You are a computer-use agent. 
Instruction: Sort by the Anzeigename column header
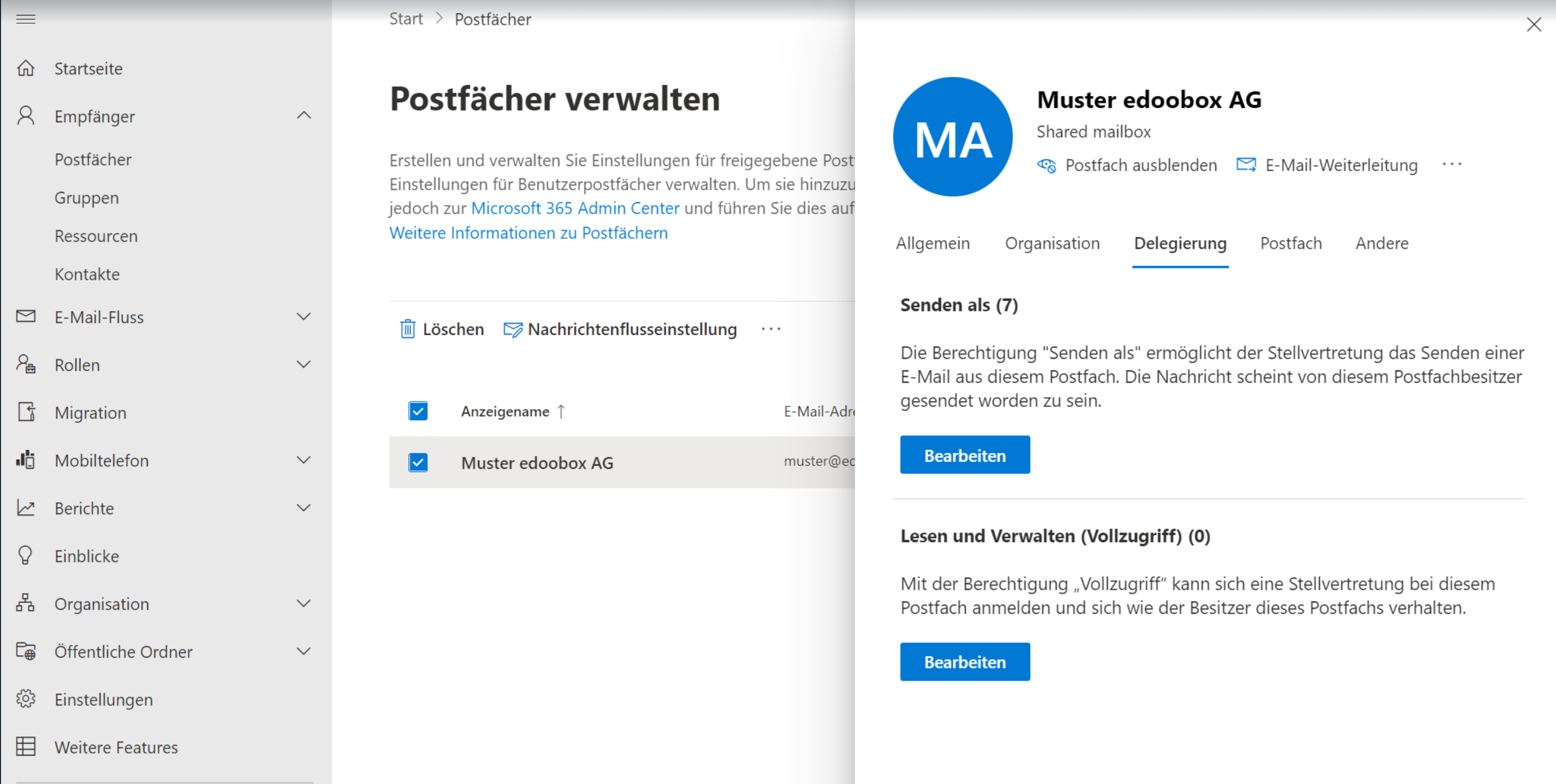[x=505, y=412]
